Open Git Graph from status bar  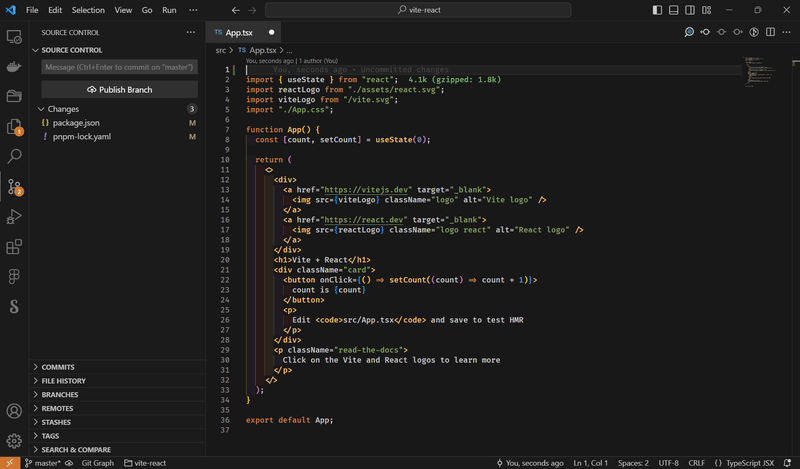(x=97, y=463)
